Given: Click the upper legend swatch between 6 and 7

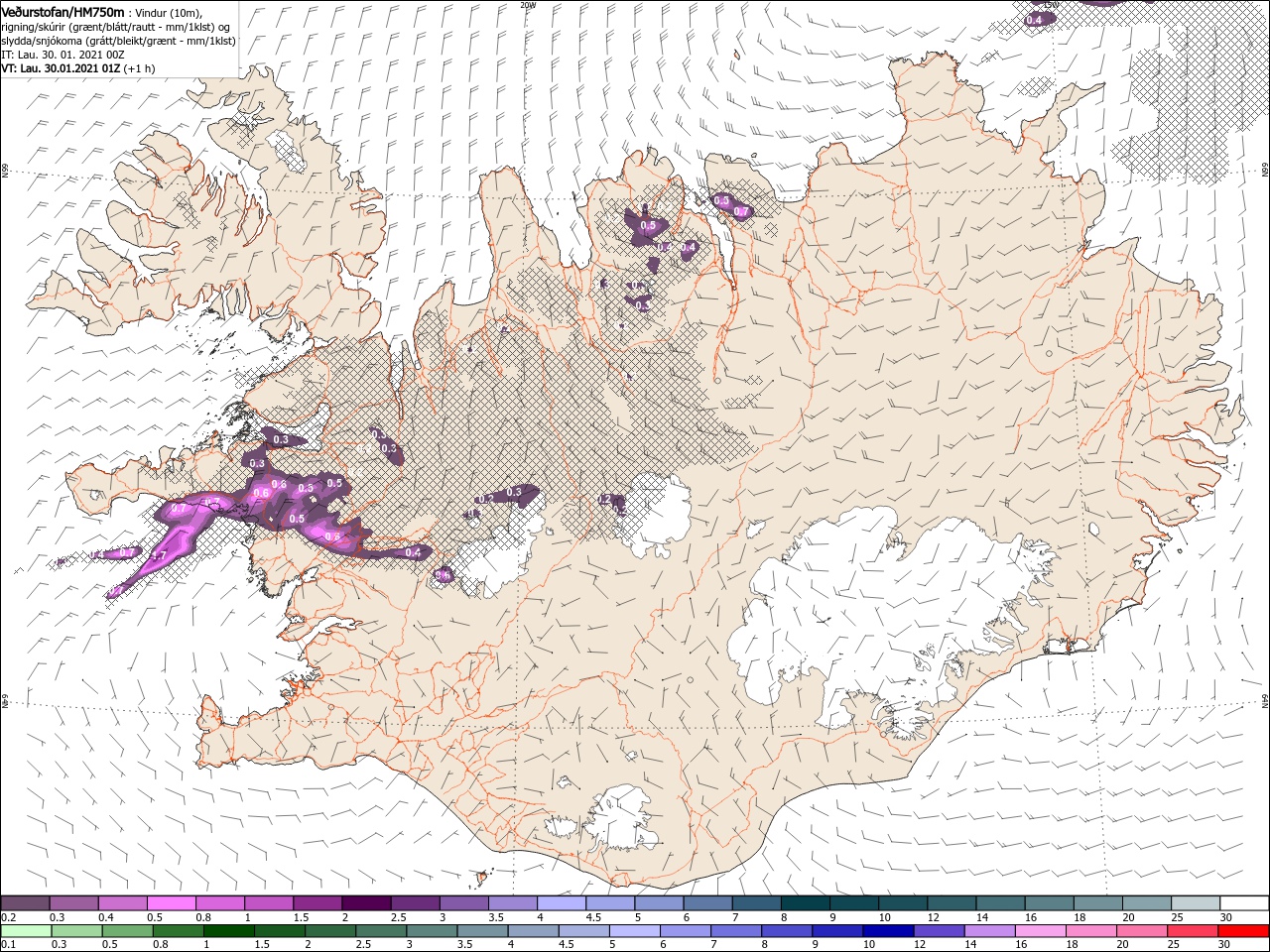Looking at the screenshot, I should [x=706, y=903].
